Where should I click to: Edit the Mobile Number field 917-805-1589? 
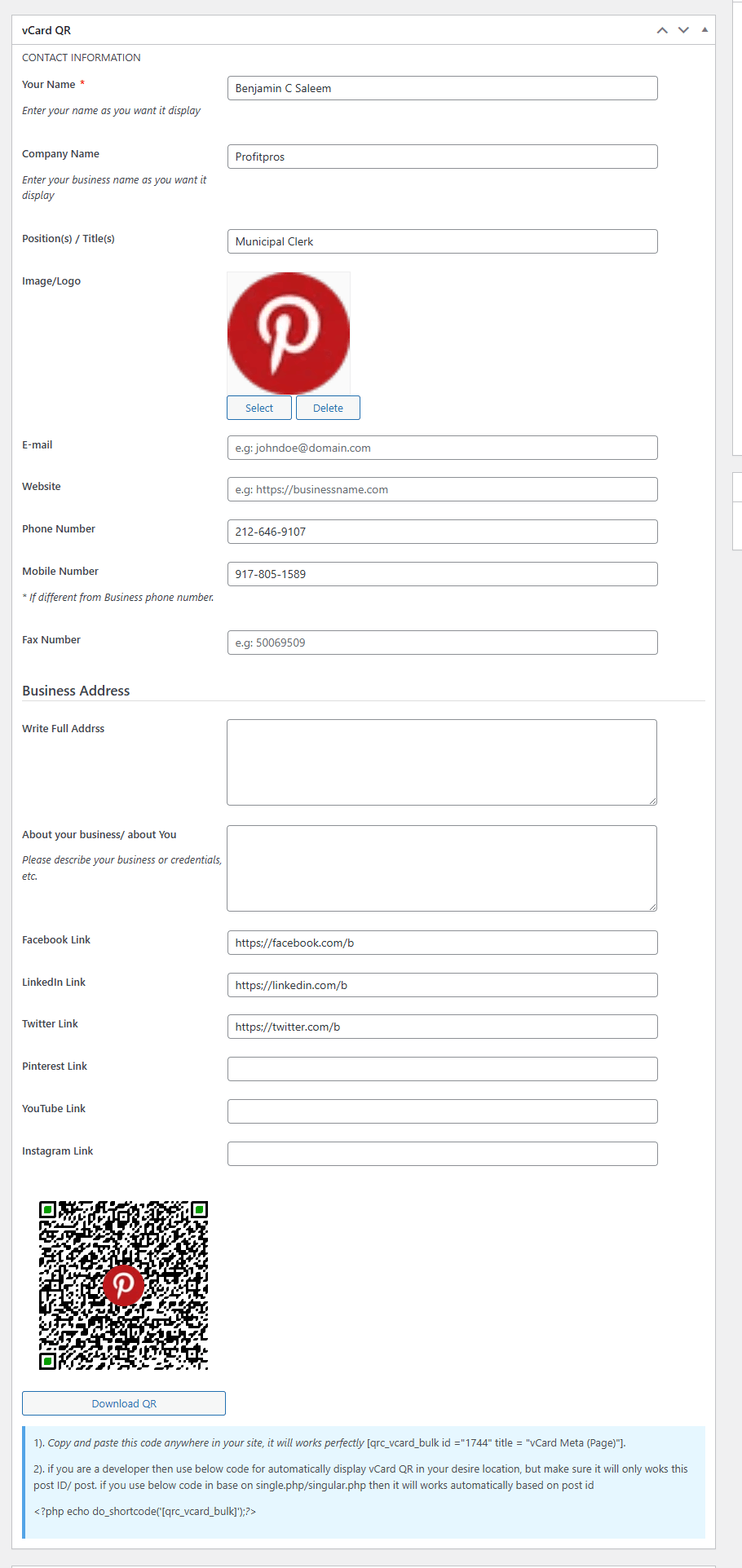[442, 574]
